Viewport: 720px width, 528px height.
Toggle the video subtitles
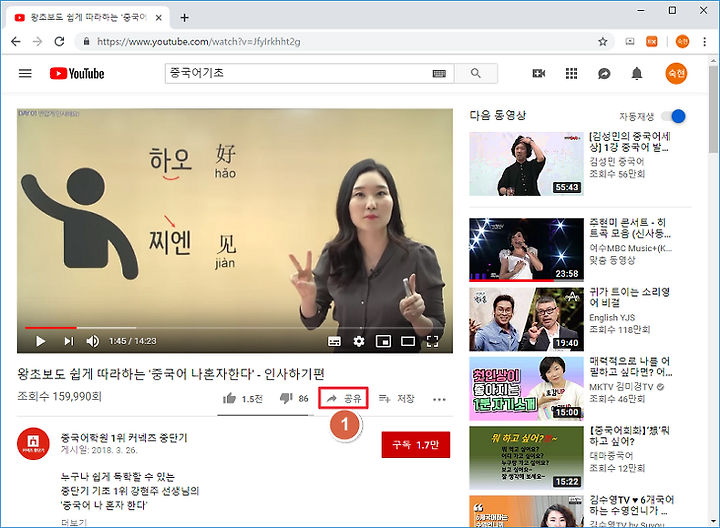click(334, 341)
